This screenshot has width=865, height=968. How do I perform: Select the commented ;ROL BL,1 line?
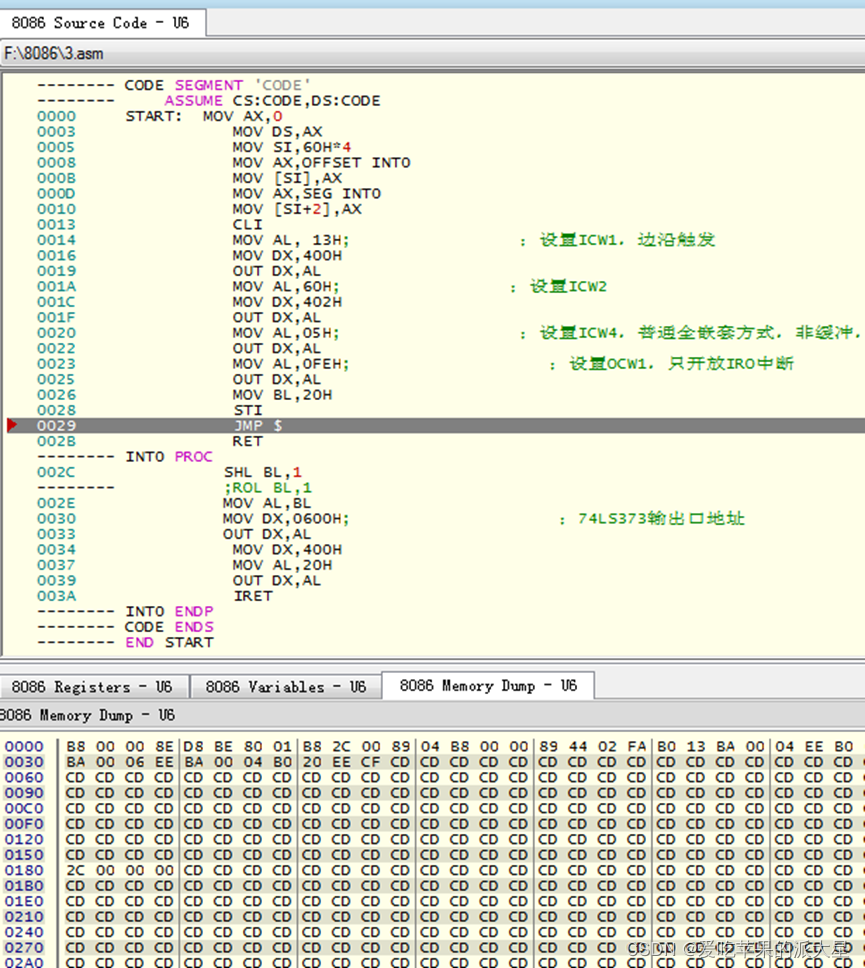click(268, 486)
